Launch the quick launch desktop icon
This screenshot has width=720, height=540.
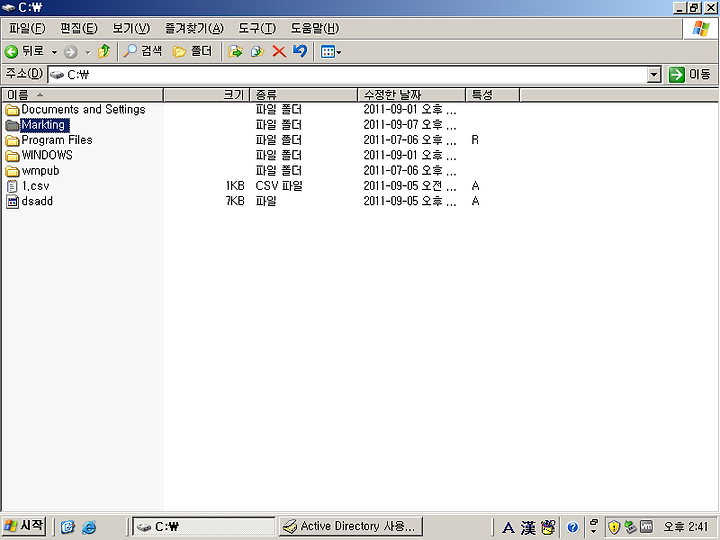click(x=68, y=527)
